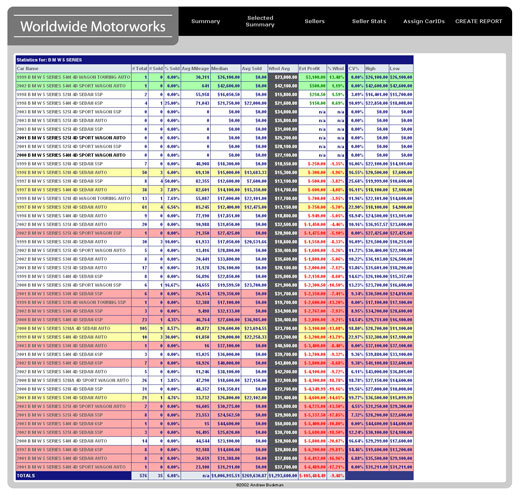Click the 25.00% value in % Sold column
The image size is (520, 495).
tap(172, 103)
